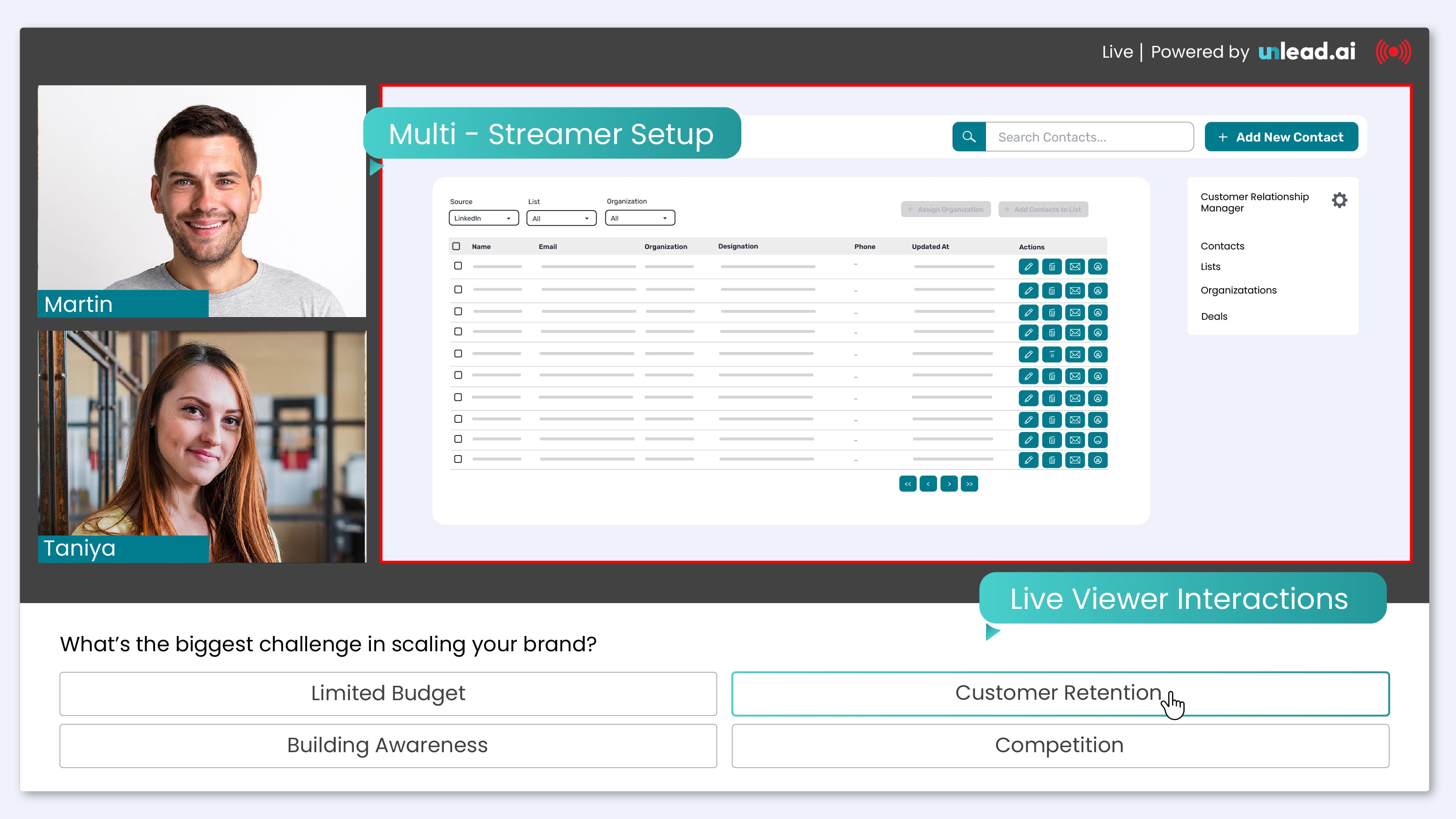Check the last contact row checkbox
The height and width of the screenshot is (819, 1456).
[x=458, y=459]
